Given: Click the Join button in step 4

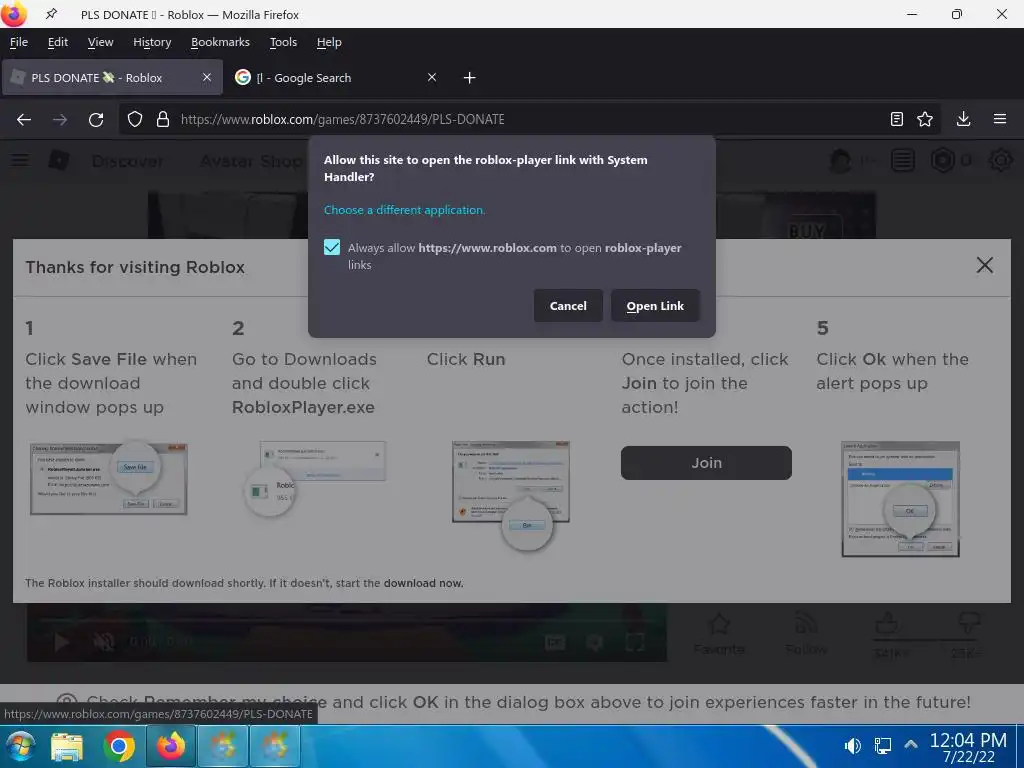Looking at the screenshot, I should pyautogui.click(x=706, y=463).
